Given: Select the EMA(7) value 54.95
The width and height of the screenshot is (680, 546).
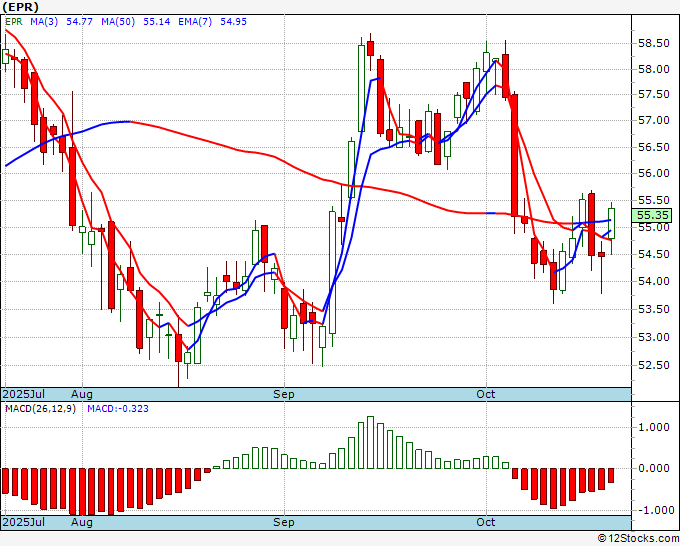Looking at the screenshot, I should coord(233,21).
